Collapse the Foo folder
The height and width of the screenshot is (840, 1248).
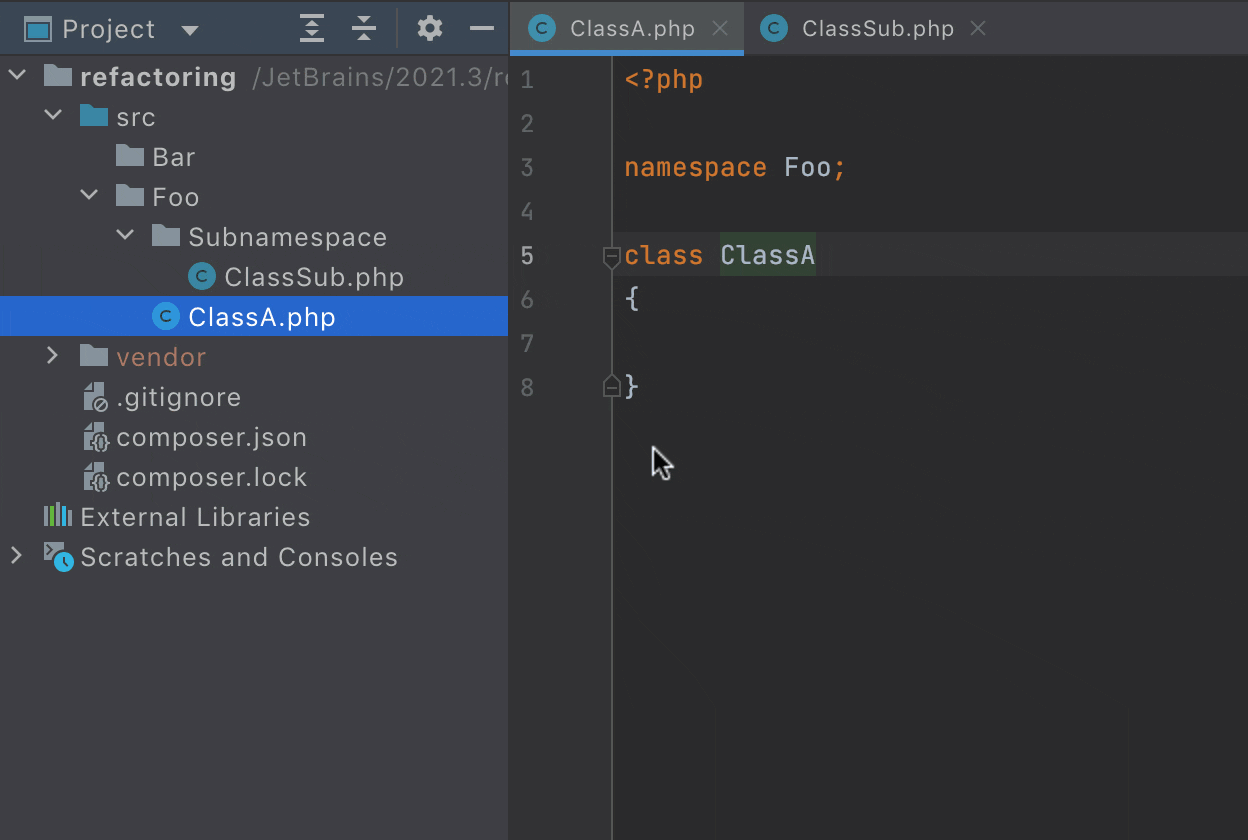coord(89,195)
